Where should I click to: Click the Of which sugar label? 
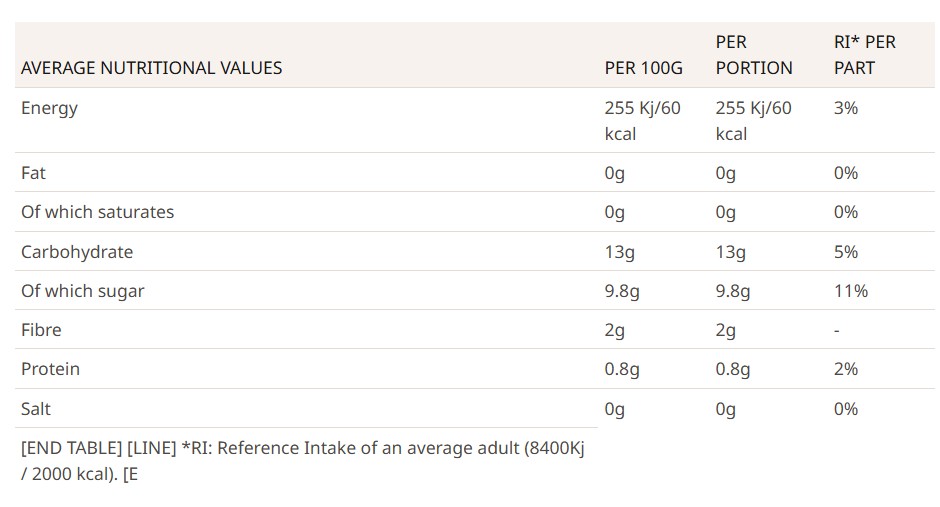[x=83, y=291]
